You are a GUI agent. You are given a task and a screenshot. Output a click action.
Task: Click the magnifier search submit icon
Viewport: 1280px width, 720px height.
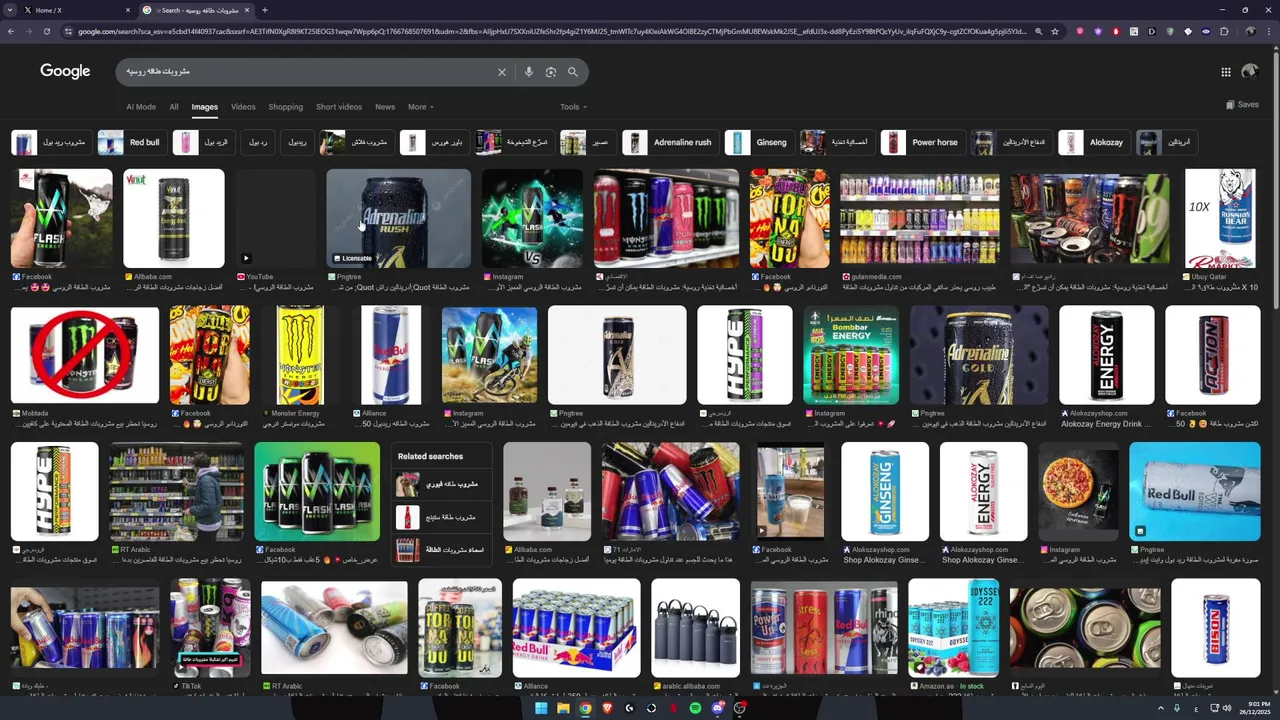click(573, 72)
